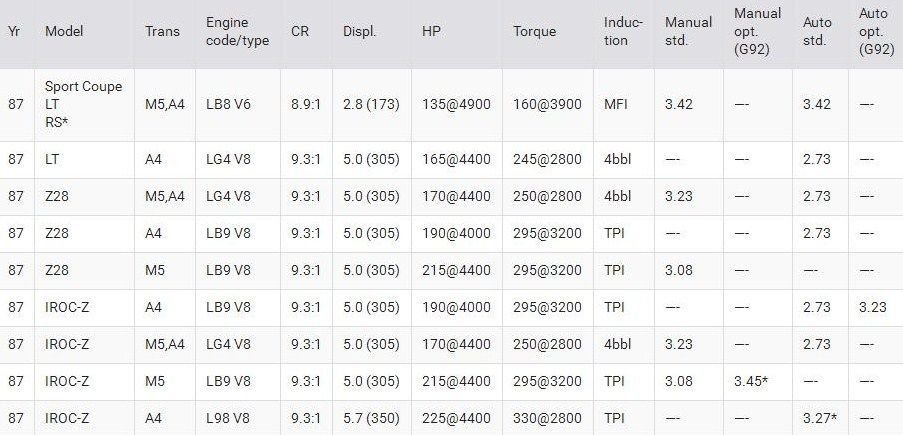The width and height of the screenshot is (903, 435).
Task: Click the Displ. column header
Action: point(359,31)
